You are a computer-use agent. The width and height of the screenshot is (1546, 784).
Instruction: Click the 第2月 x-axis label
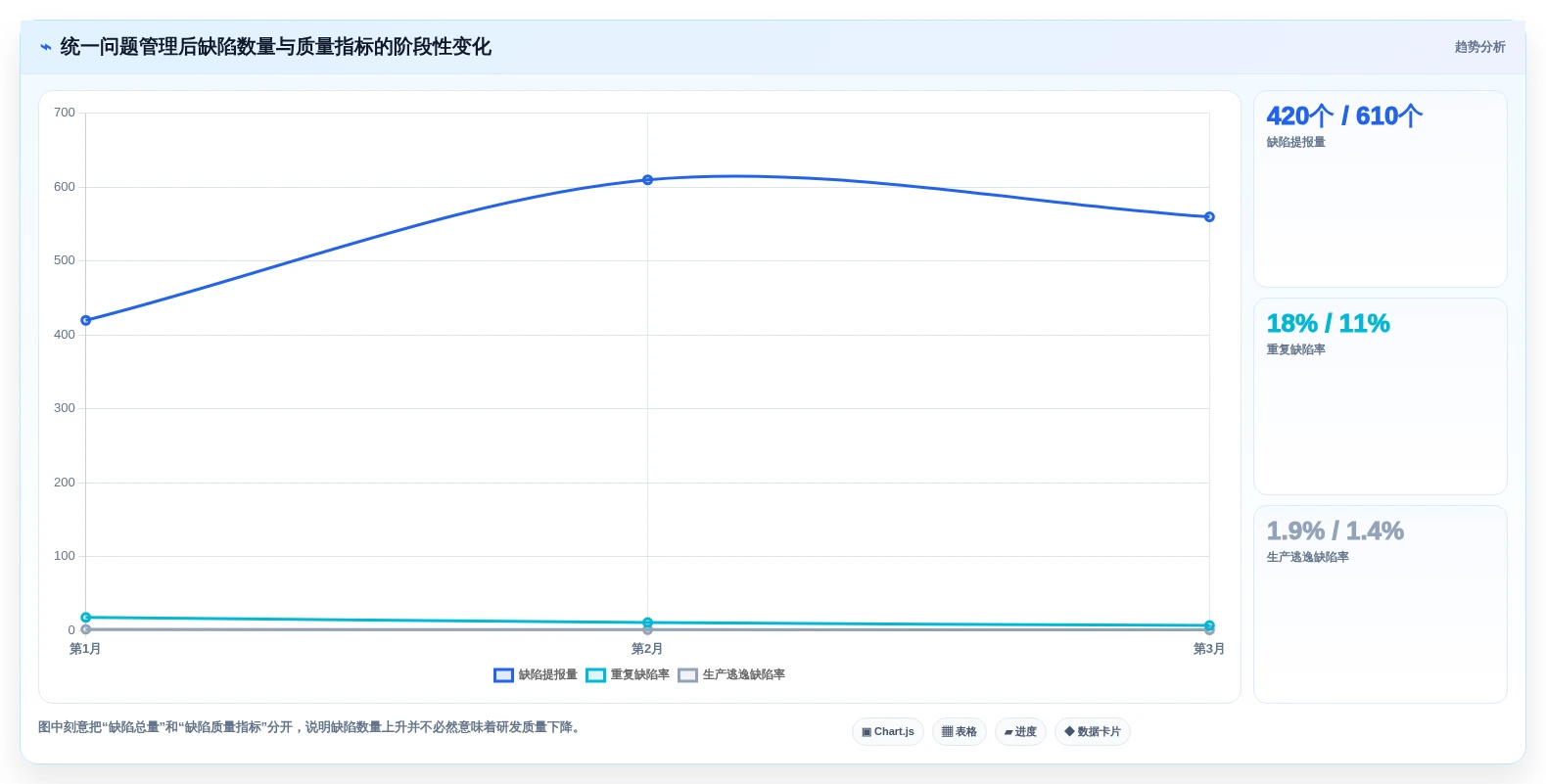click(647, 649)
